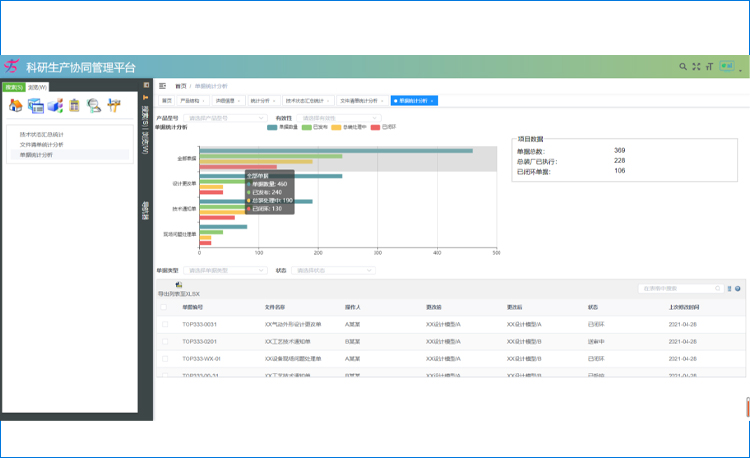This screenshot has height=458, width=750.
Task: Click the tools wrench icon in sidebar
Action: tap(114, 105)
